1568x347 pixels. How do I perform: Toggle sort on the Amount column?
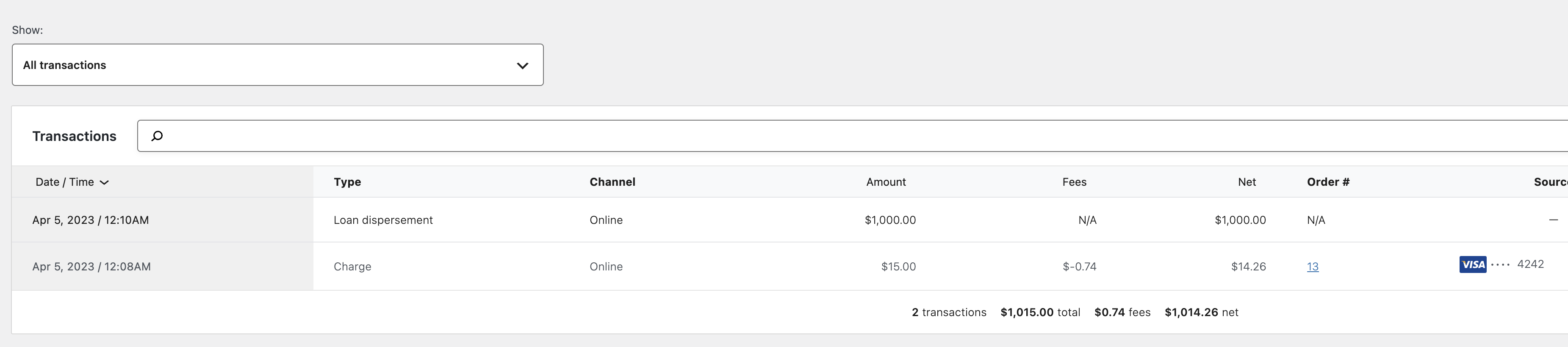pyautogui.click(x=886, y=182)
